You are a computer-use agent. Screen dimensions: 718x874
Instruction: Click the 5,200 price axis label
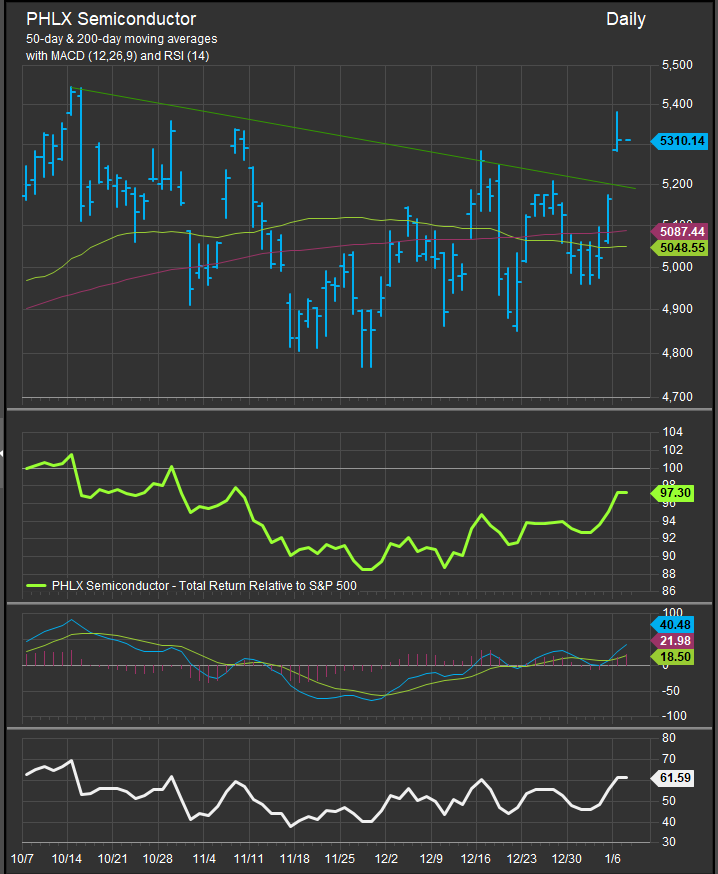tap(677, 184)
